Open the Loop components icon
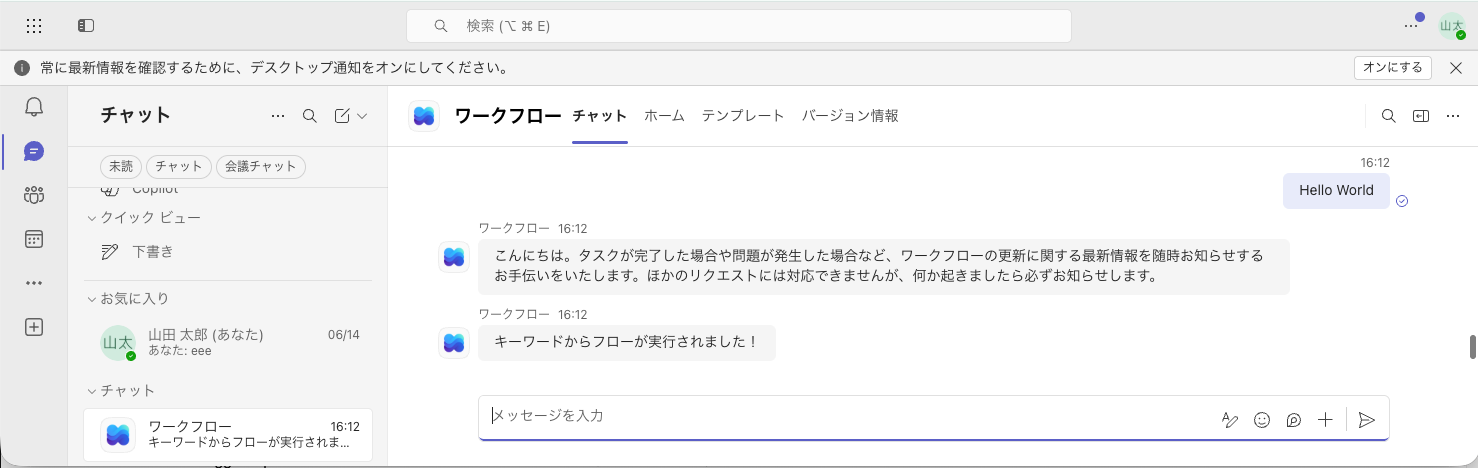Viewport: 1478px width, 468px height. [x=1294, y=420]
